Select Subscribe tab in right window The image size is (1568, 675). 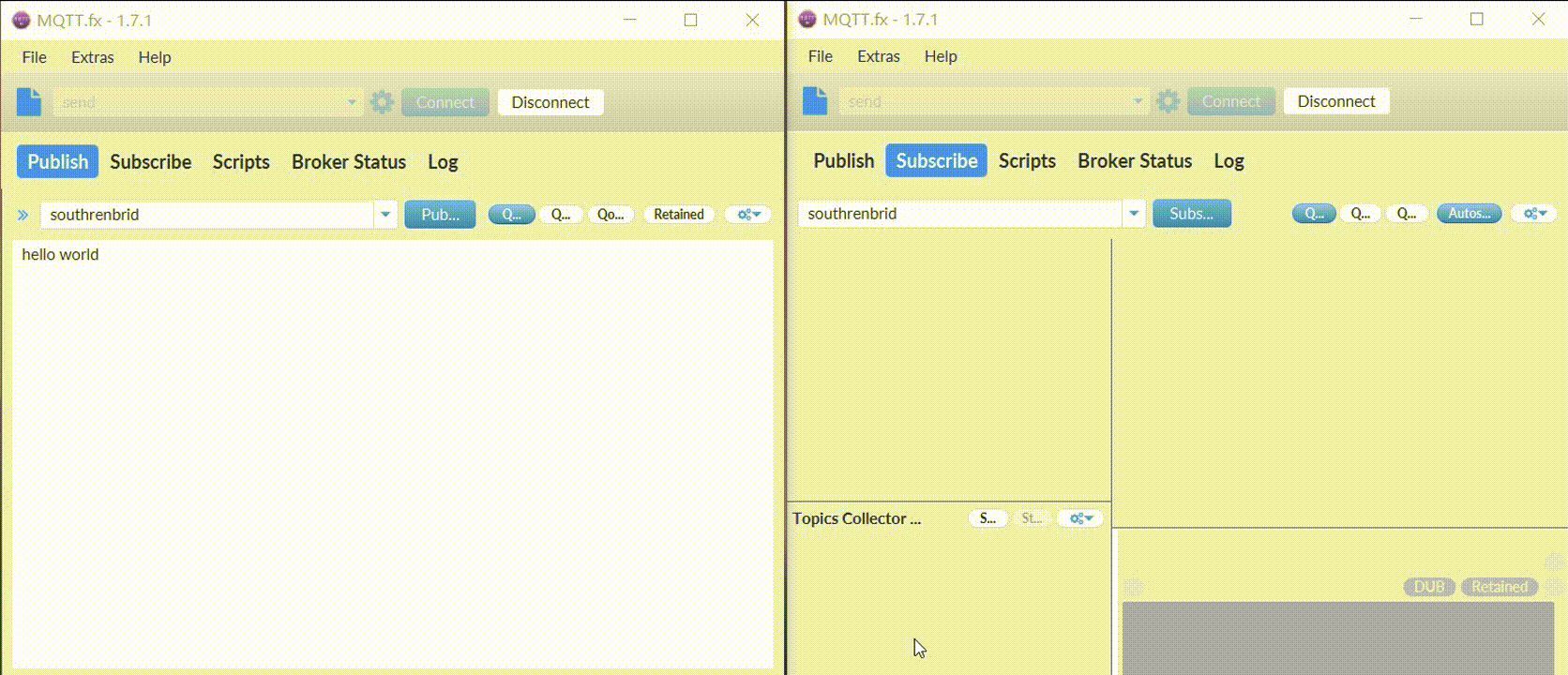(936, 161)
